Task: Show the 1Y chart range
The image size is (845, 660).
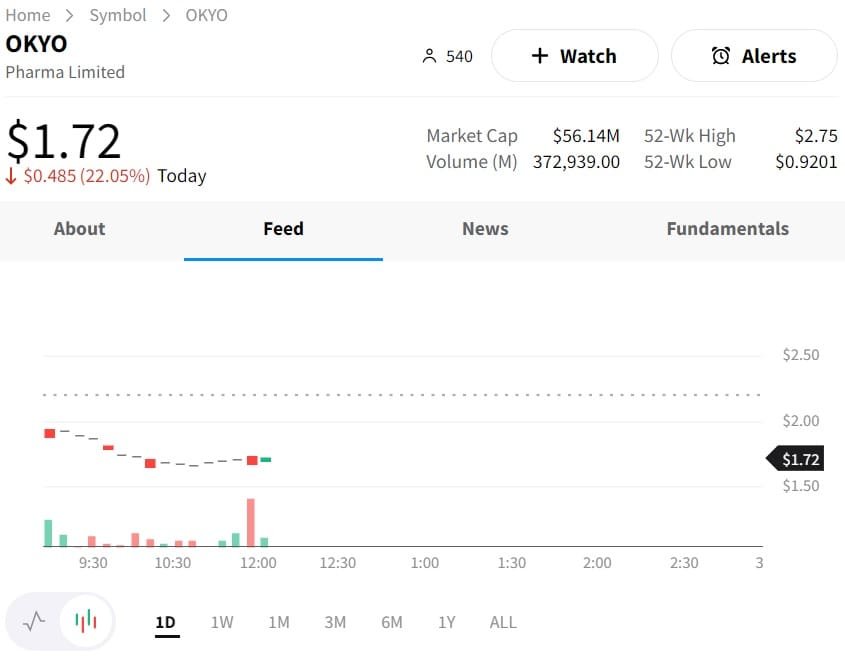Action: (447, 622)
